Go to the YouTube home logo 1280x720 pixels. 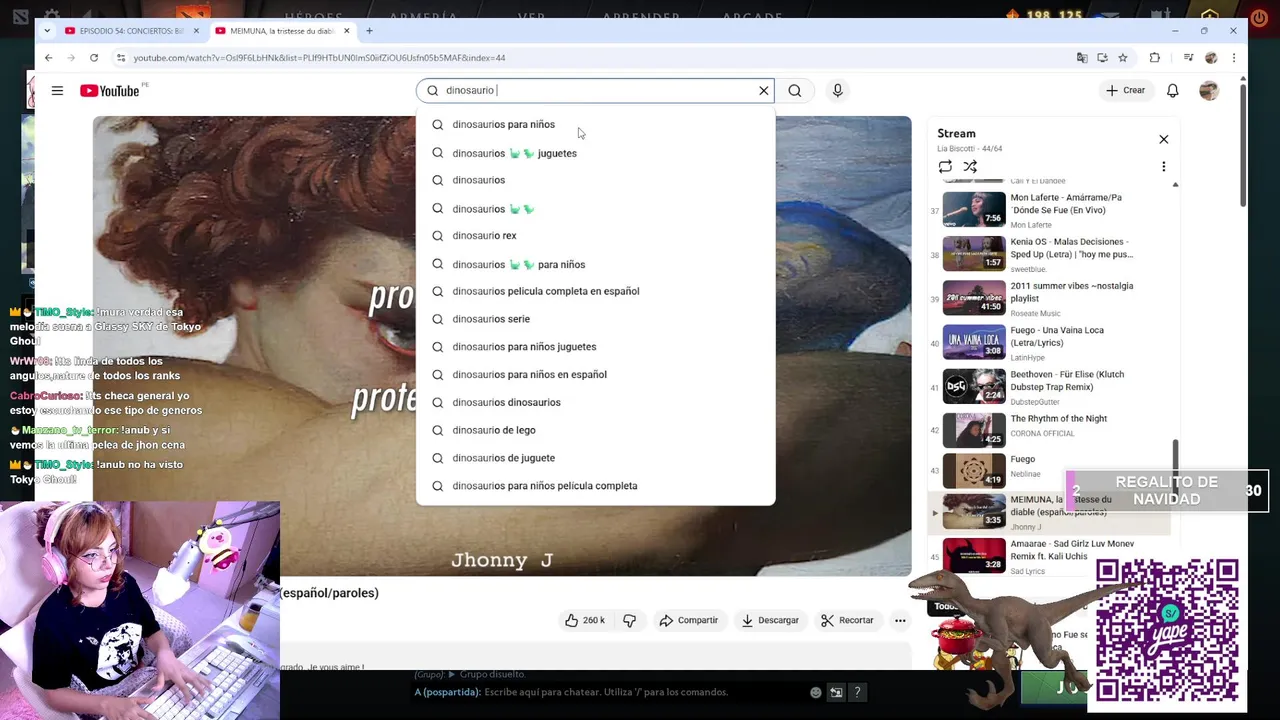(110, 91)
